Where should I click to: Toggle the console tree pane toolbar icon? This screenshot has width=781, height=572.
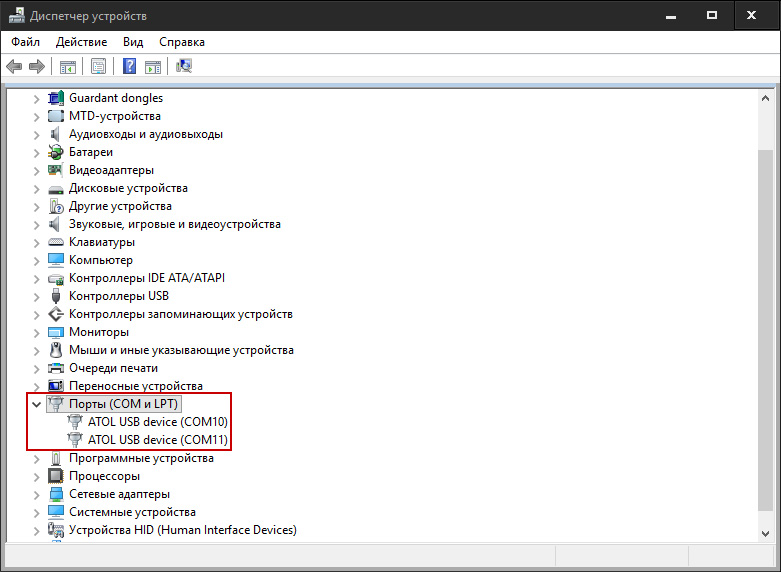click(68, 66)
